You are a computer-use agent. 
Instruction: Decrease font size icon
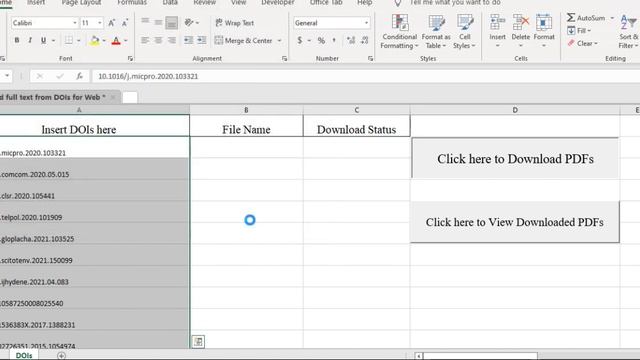(125, 23)
